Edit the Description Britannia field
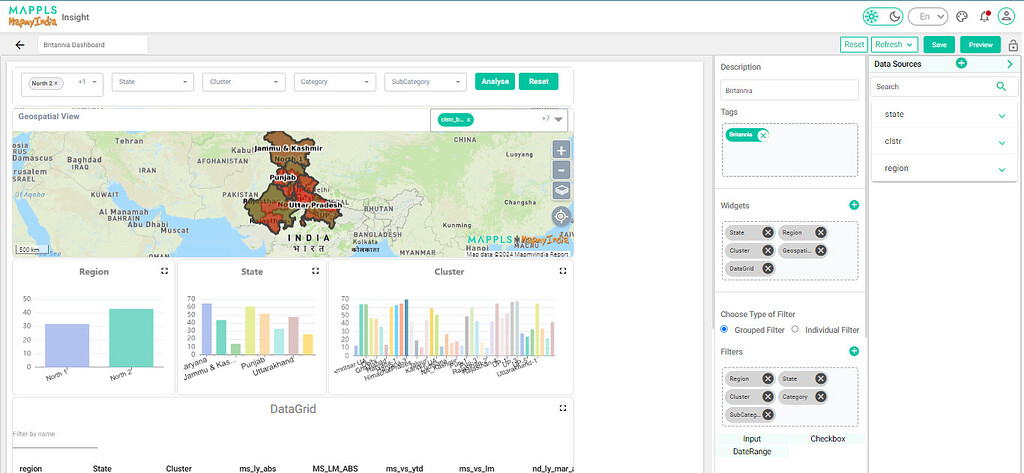This screenshot has height=473, width=1024. [790, 90]
